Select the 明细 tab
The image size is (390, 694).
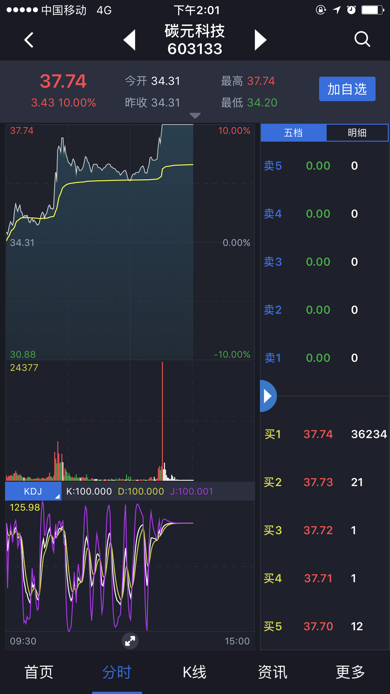[357, 133]
